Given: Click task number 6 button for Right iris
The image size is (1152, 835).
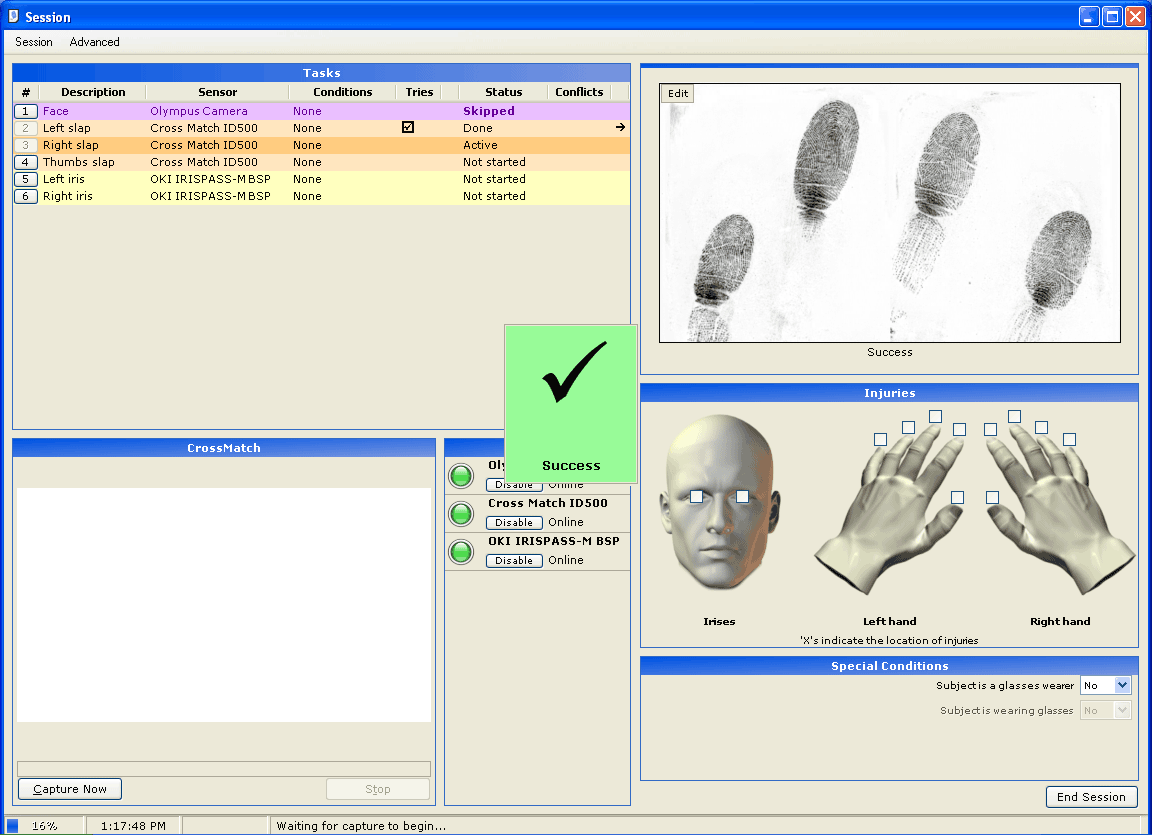Looking at the screenshot, I should click(x=26, y=196).
